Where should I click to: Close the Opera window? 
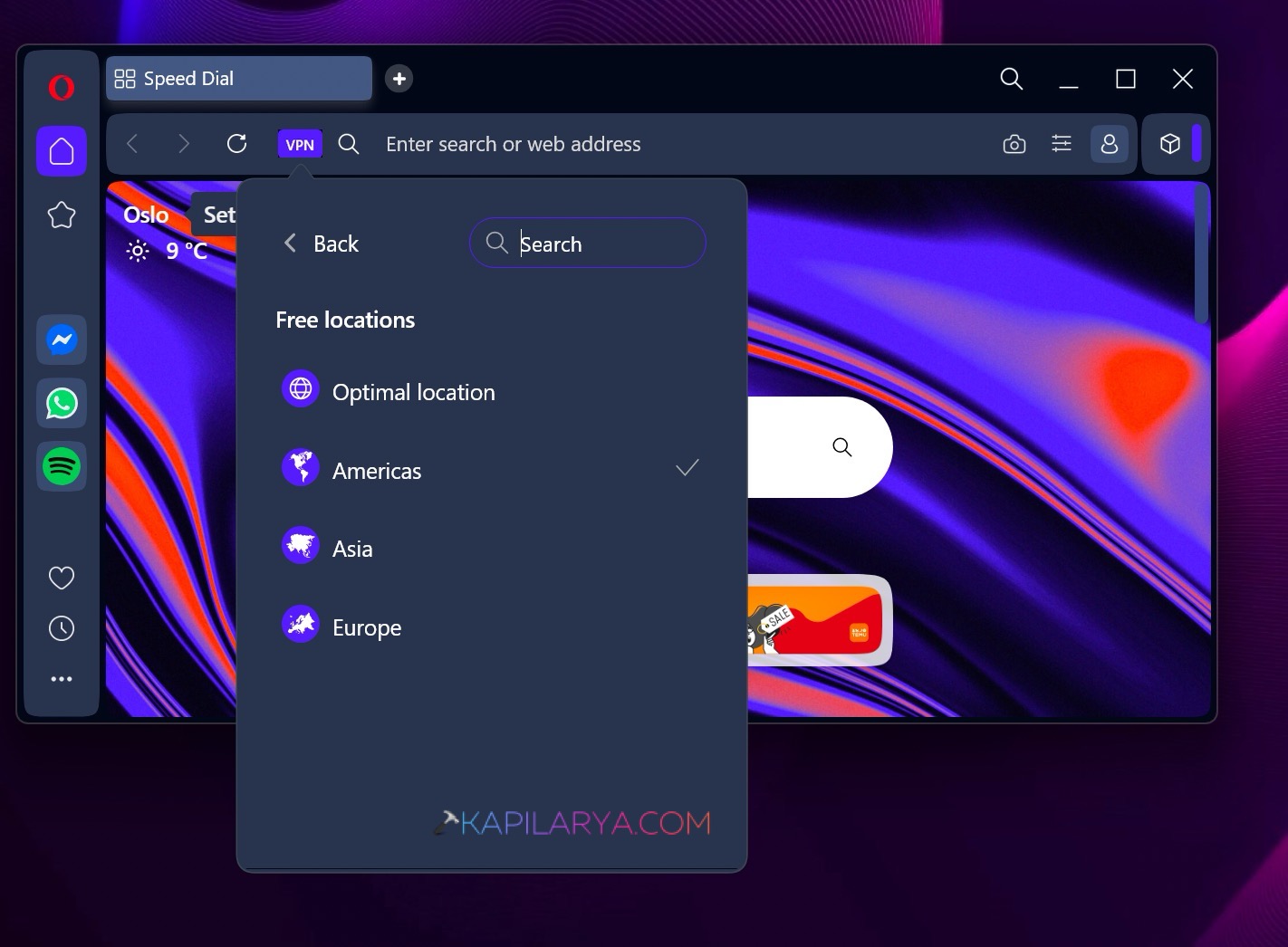coord(1183,80)
